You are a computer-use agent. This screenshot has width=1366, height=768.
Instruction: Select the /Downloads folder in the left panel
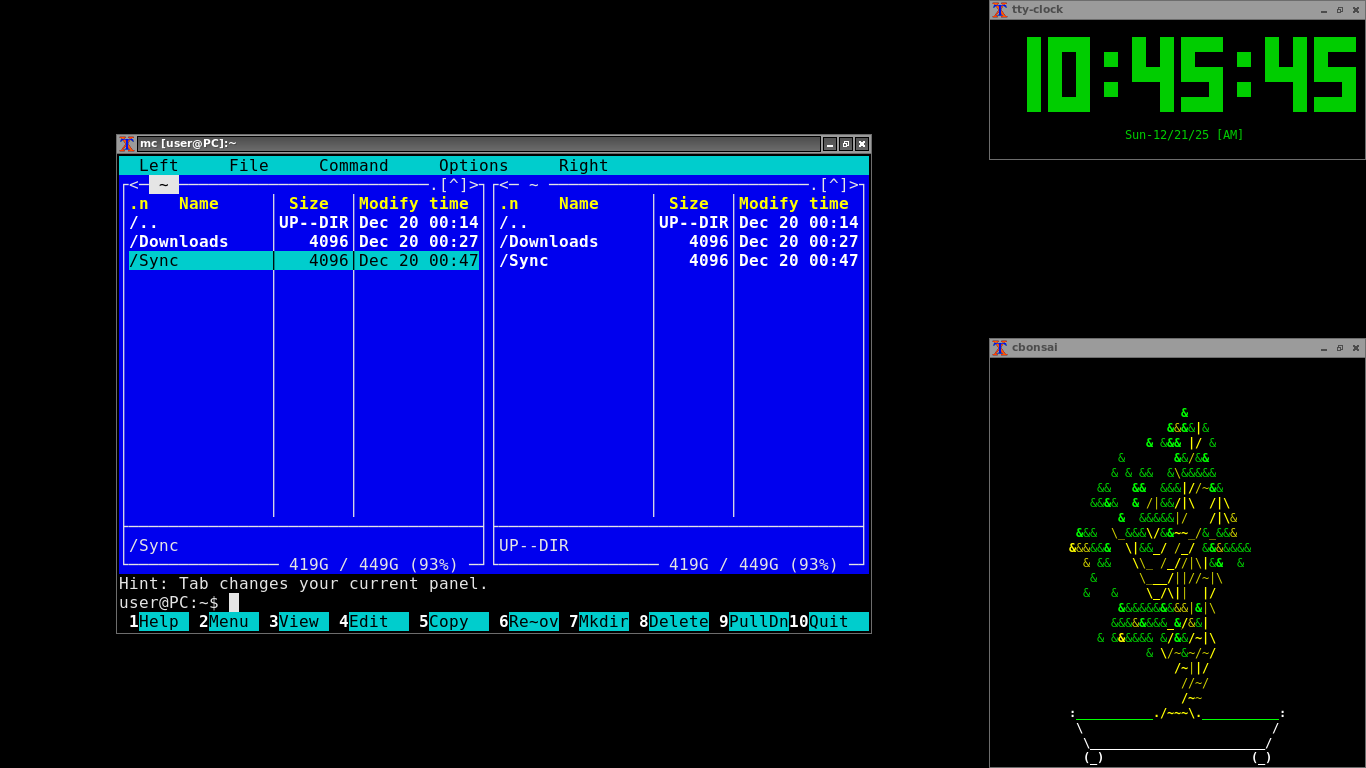304,241
